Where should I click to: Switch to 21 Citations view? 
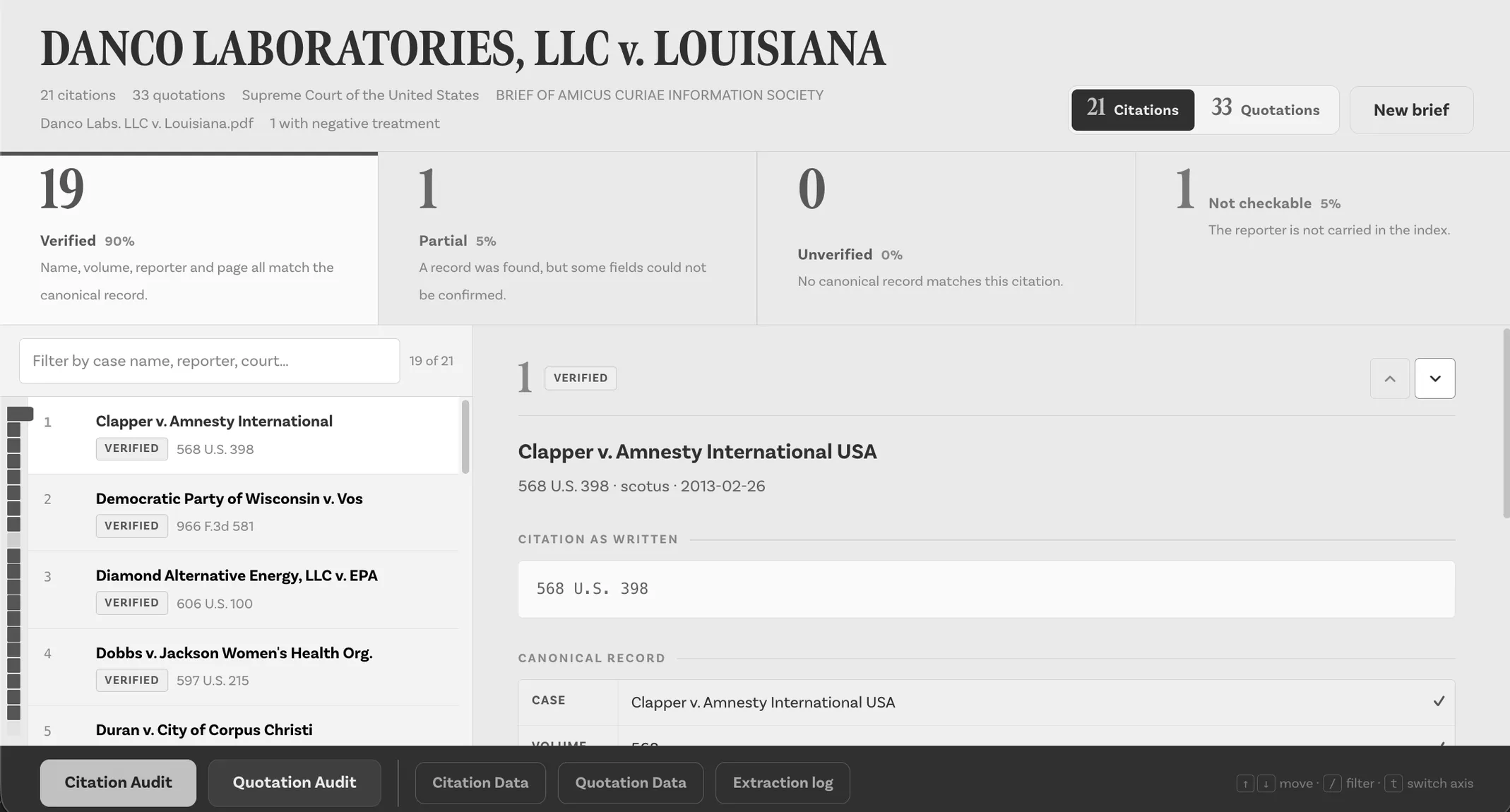[x=1133, y=109]
